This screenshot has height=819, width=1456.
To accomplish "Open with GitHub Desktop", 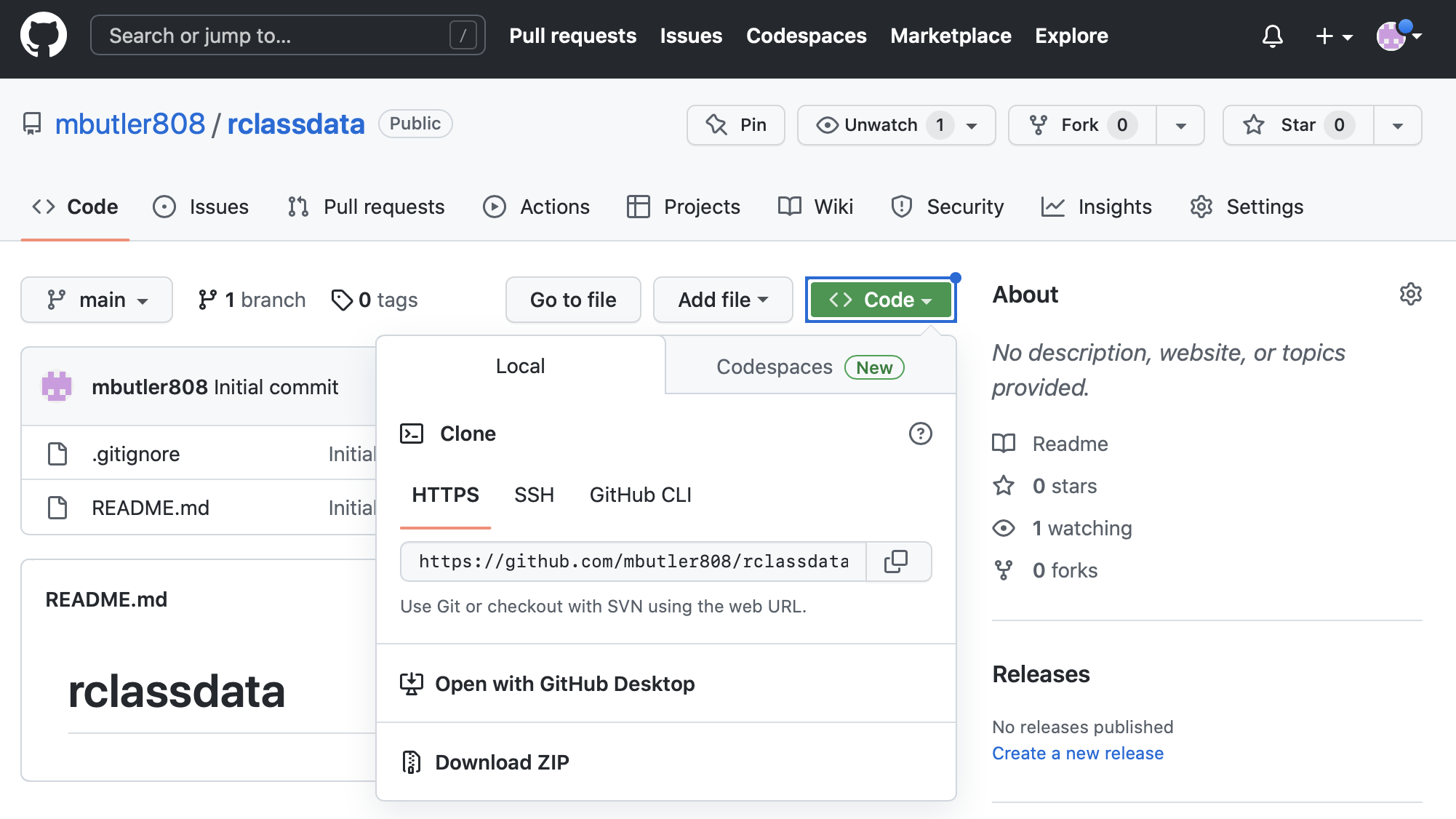I will [564, 684].
